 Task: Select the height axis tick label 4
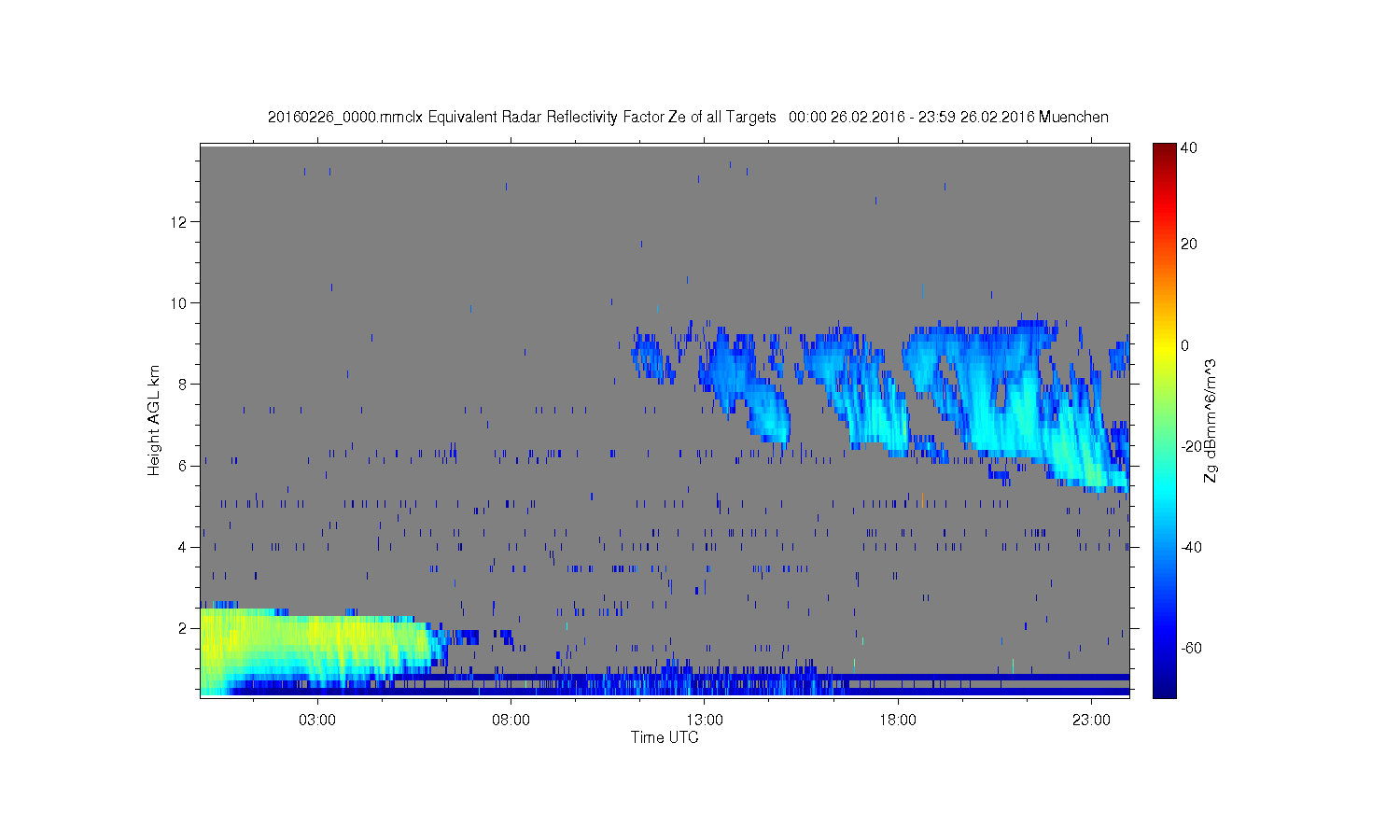(183, 547)
